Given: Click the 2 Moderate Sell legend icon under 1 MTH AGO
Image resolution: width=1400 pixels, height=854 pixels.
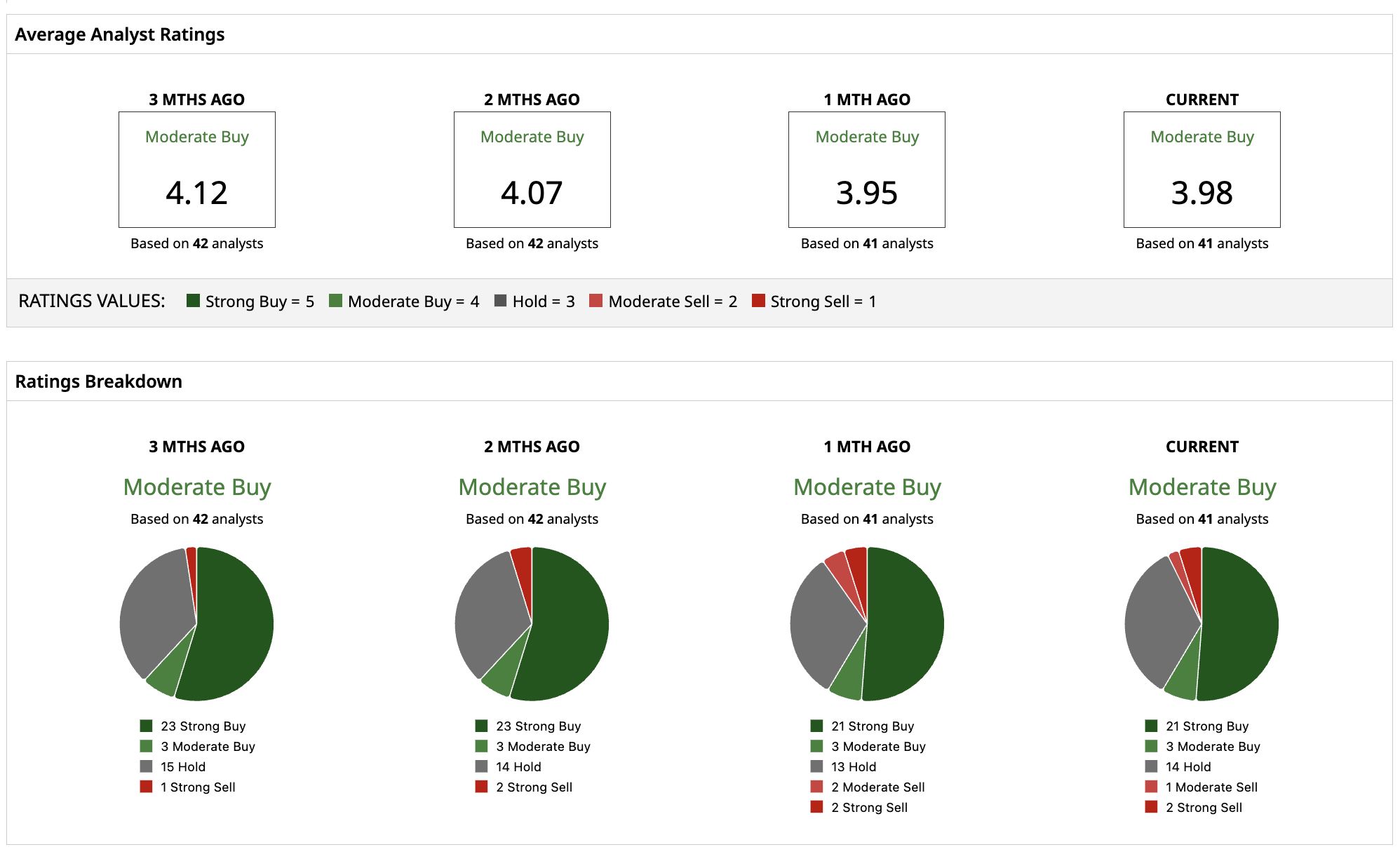Looking at the screenshot, I should [x=816, y=787].
